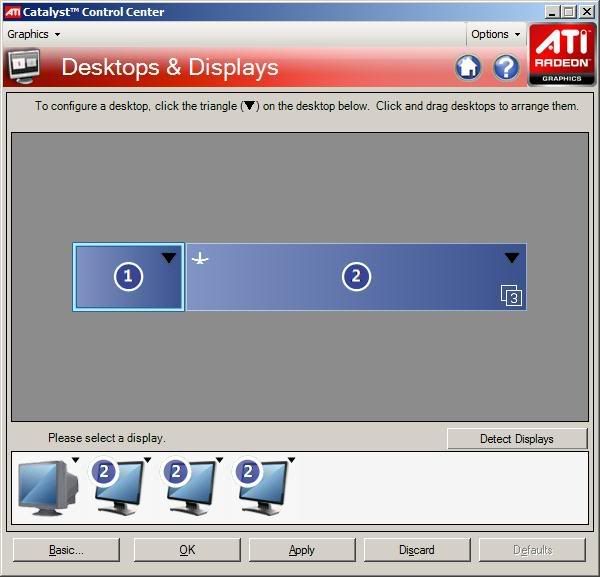This screenshot has height=577, width=600.
Task: Open the dropdown arrow of the CRT display
Action: pos(75,460)
